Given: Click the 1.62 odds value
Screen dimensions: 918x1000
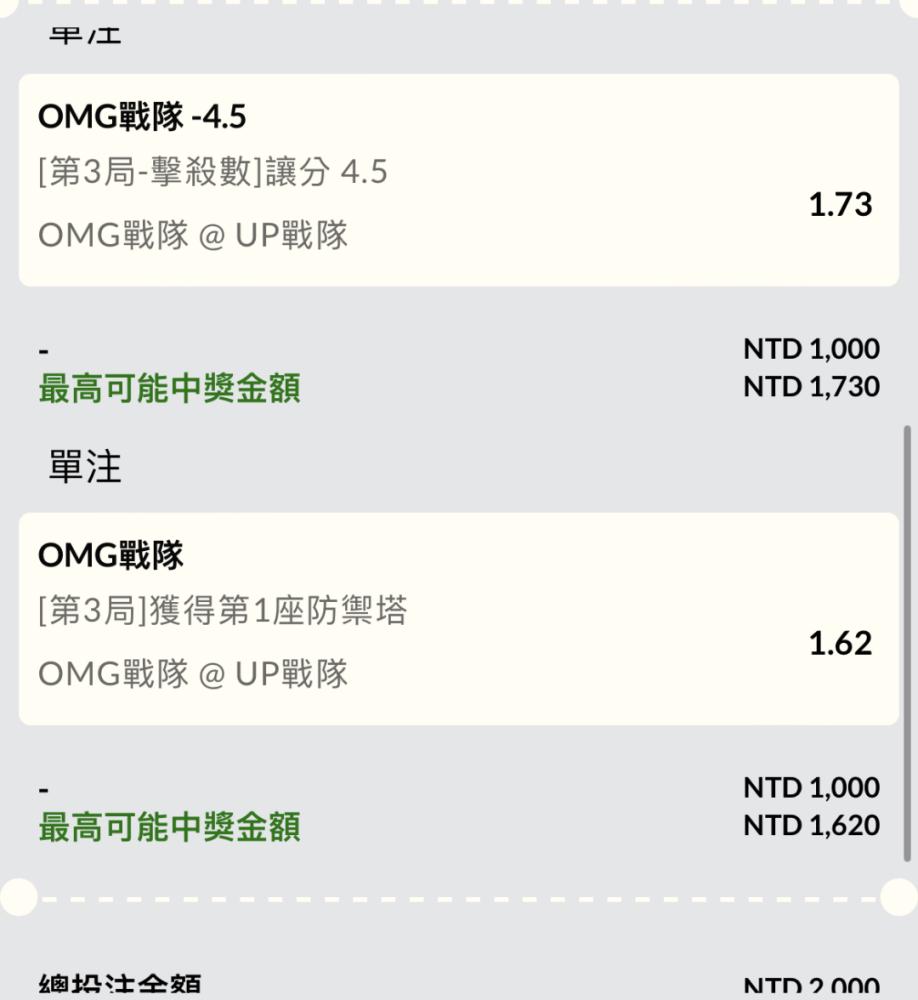Looking at the screenshot, I should click(x=840, y=643).
